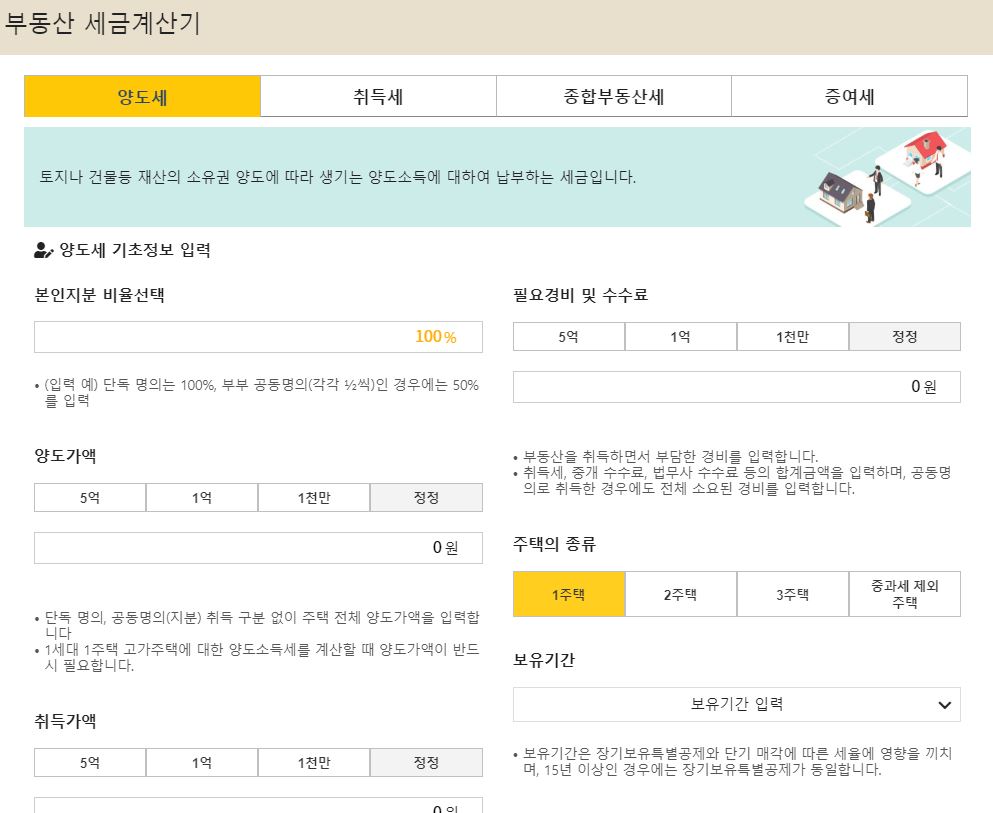Click 1억 under 필요경비 및 수수료

681,337
